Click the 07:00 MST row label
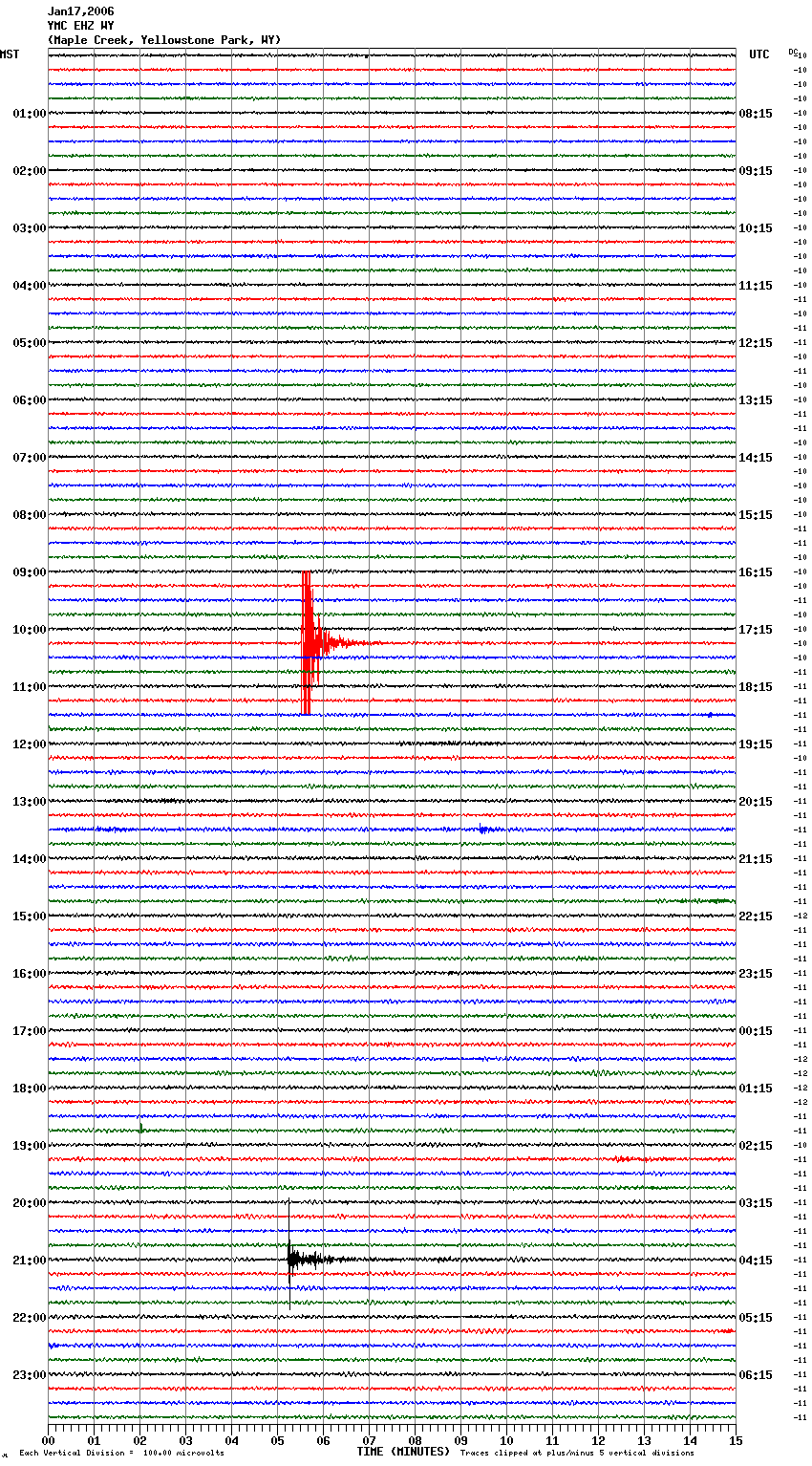 pyautogui.click(x=29, y=458)
